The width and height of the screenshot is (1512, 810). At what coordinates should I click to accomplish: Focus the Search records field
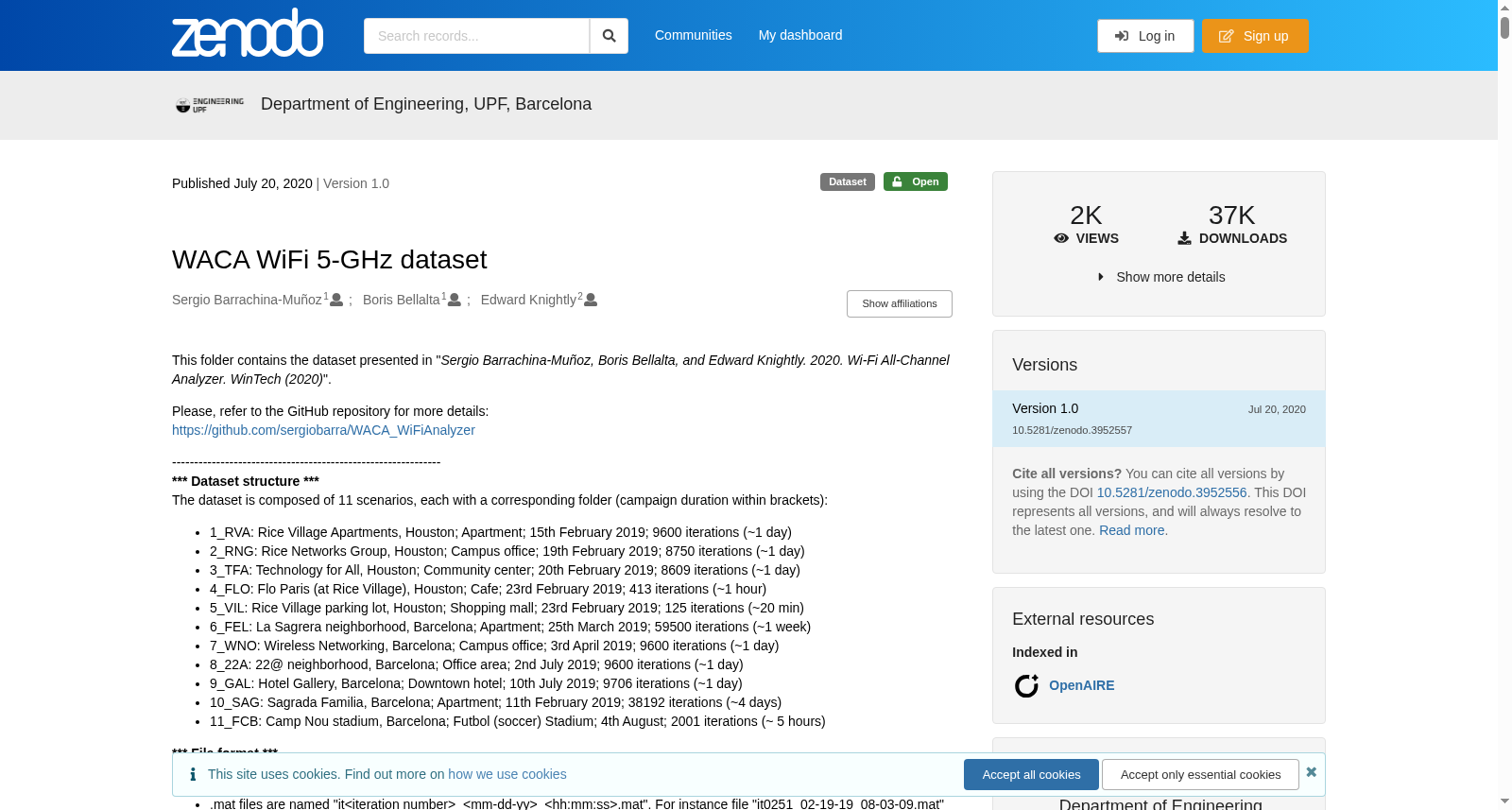click(476, 36)
